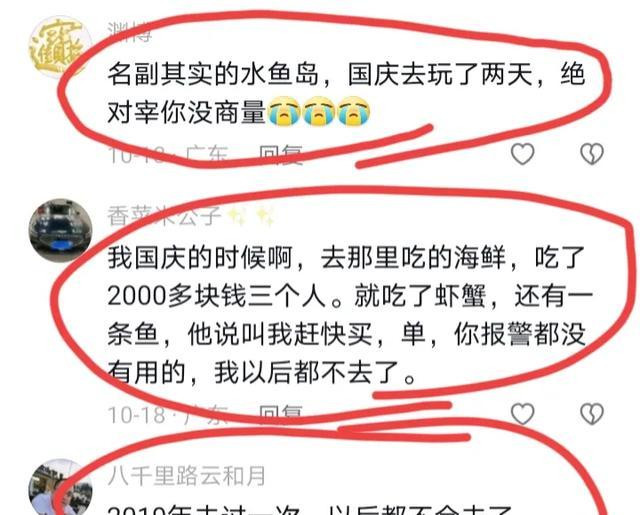
Task: Dislike the 水鱼岛 comment via broken heart
Action: 592,154
